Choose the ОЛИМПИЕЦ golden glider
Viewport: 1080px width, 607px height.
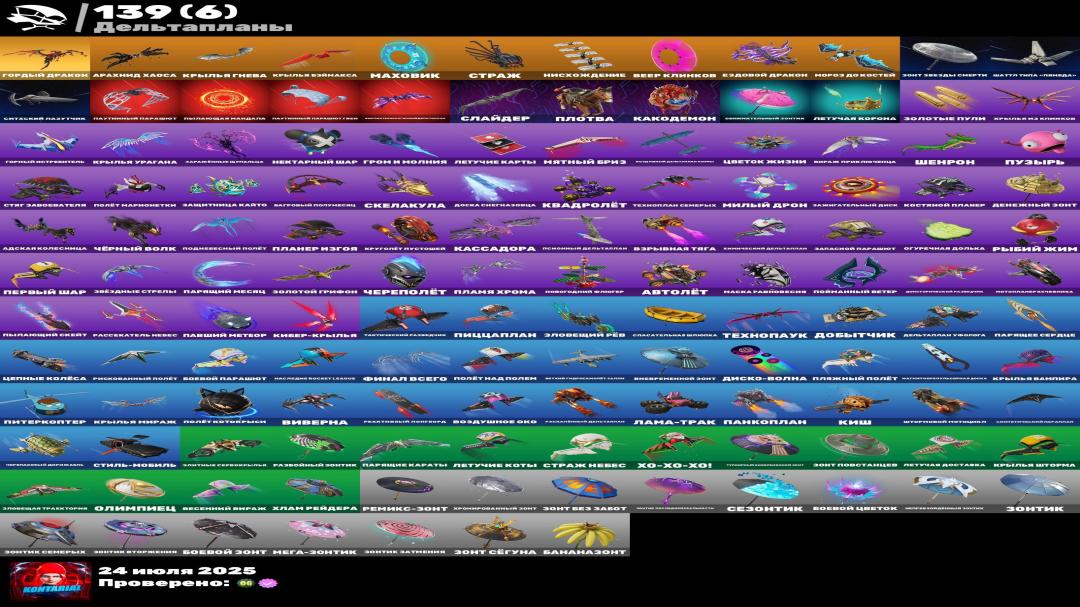tap(135, 491)
